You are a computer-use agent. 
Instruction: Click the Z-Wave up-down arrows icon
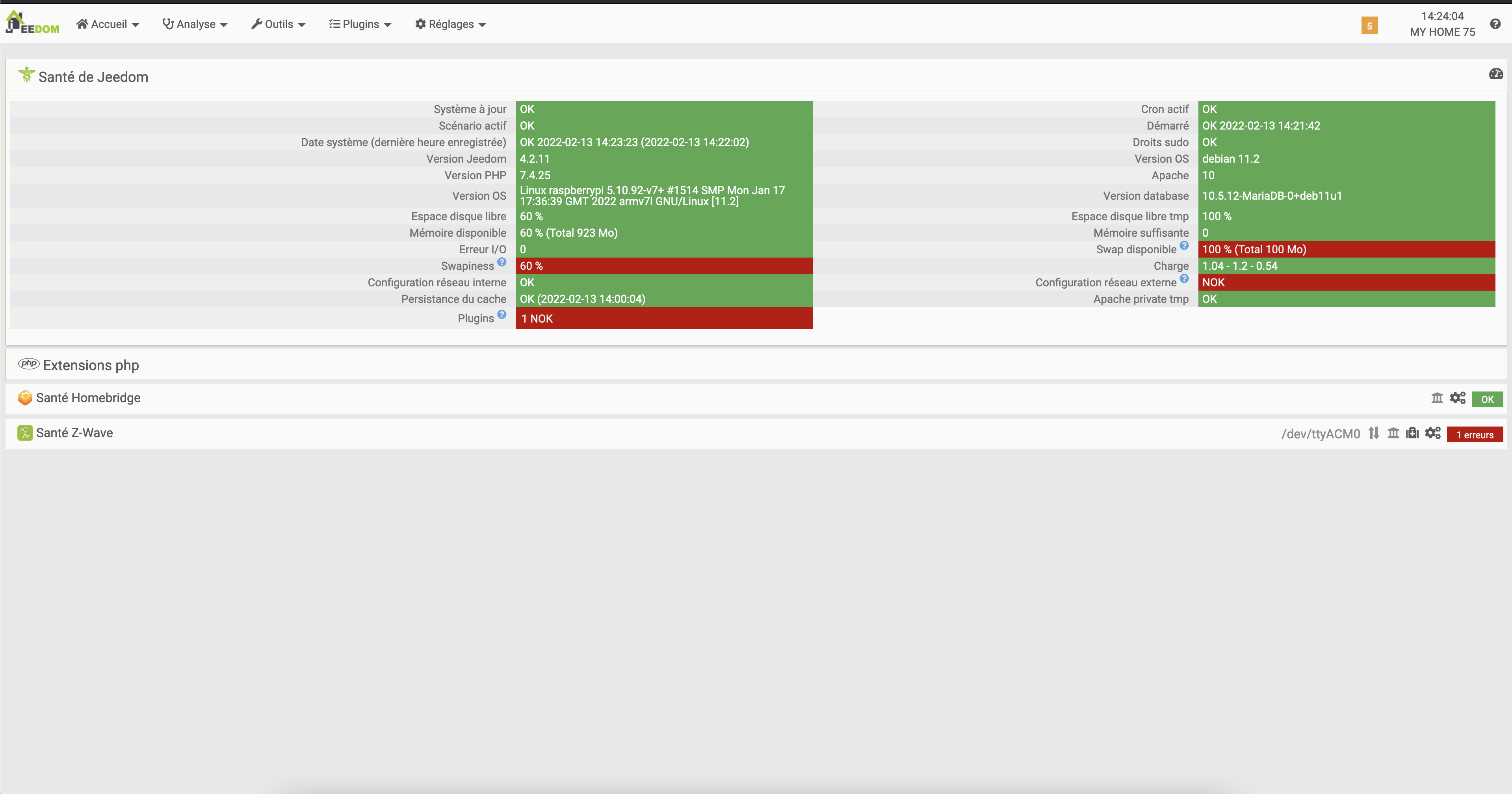(1373, 434)
